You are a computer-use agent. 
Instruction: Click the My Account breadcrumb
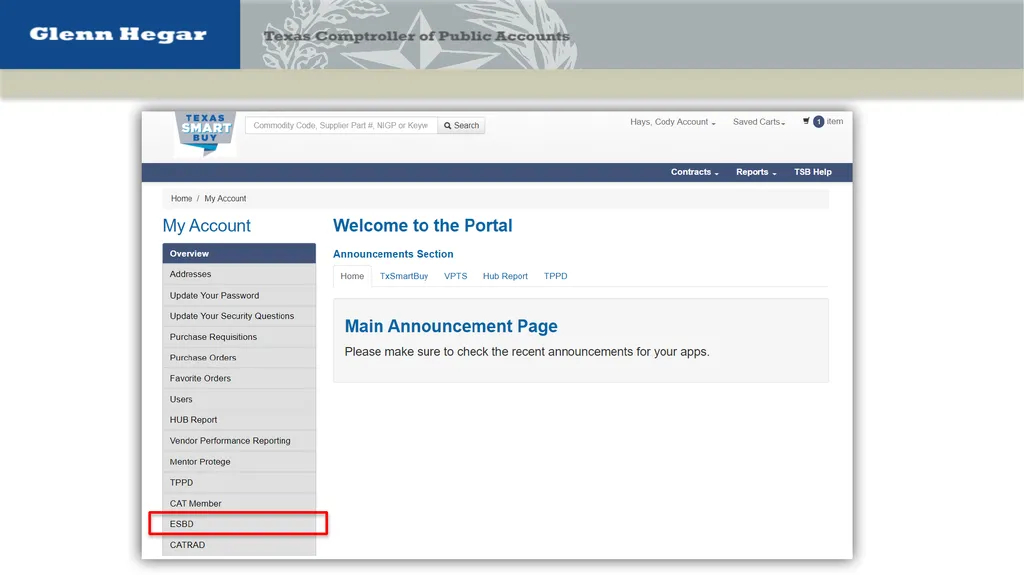click(225, 199)
